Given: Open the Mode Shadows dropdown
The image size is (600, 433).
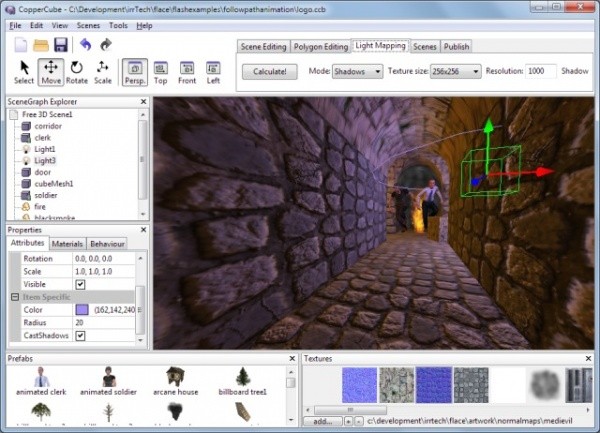Looking at the screenshot, I should tap(357, 72).
